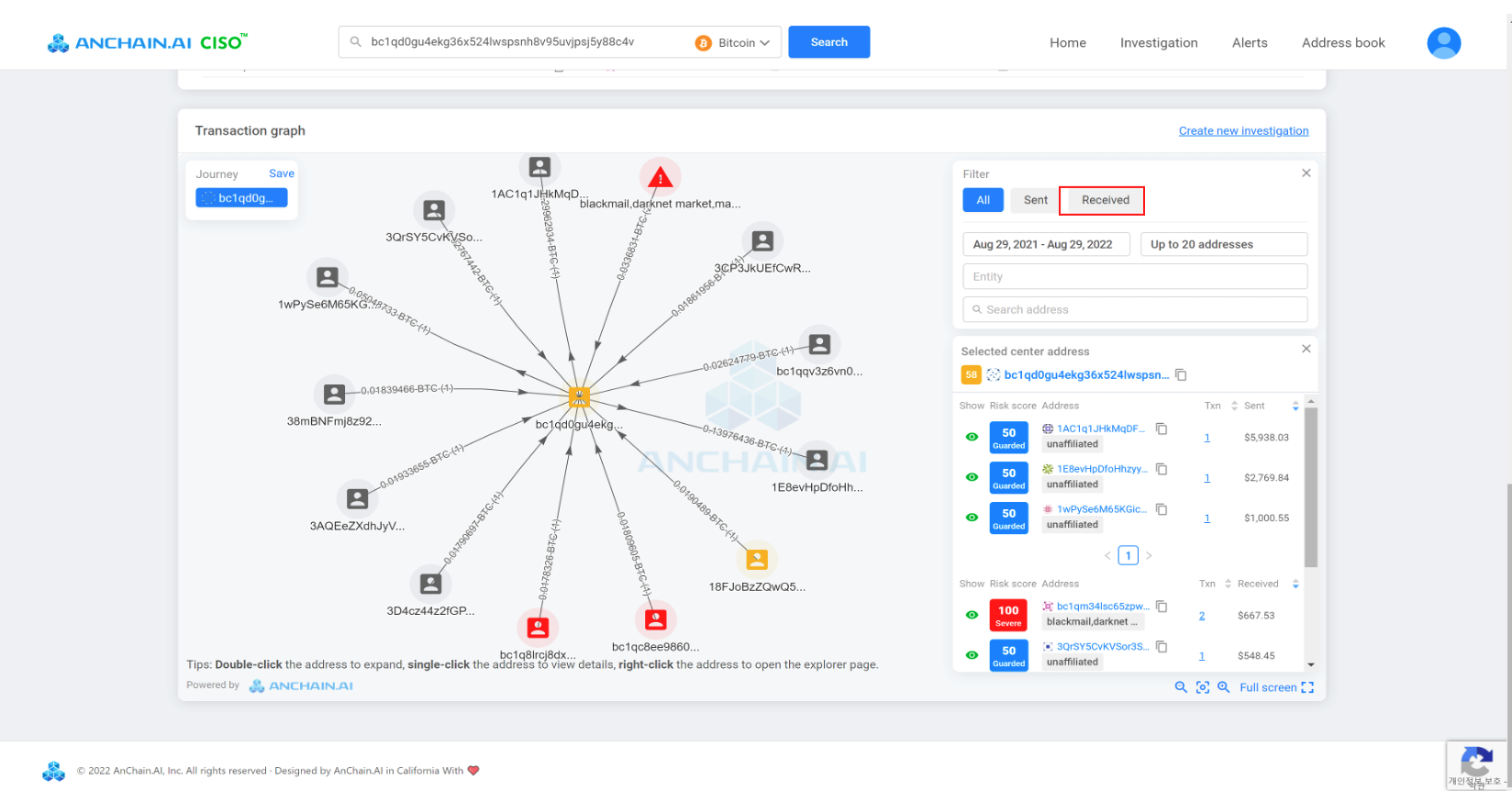Go to next page of sent addresses
Viewport: 1512px width, 791px height.
click(1149, 555)
